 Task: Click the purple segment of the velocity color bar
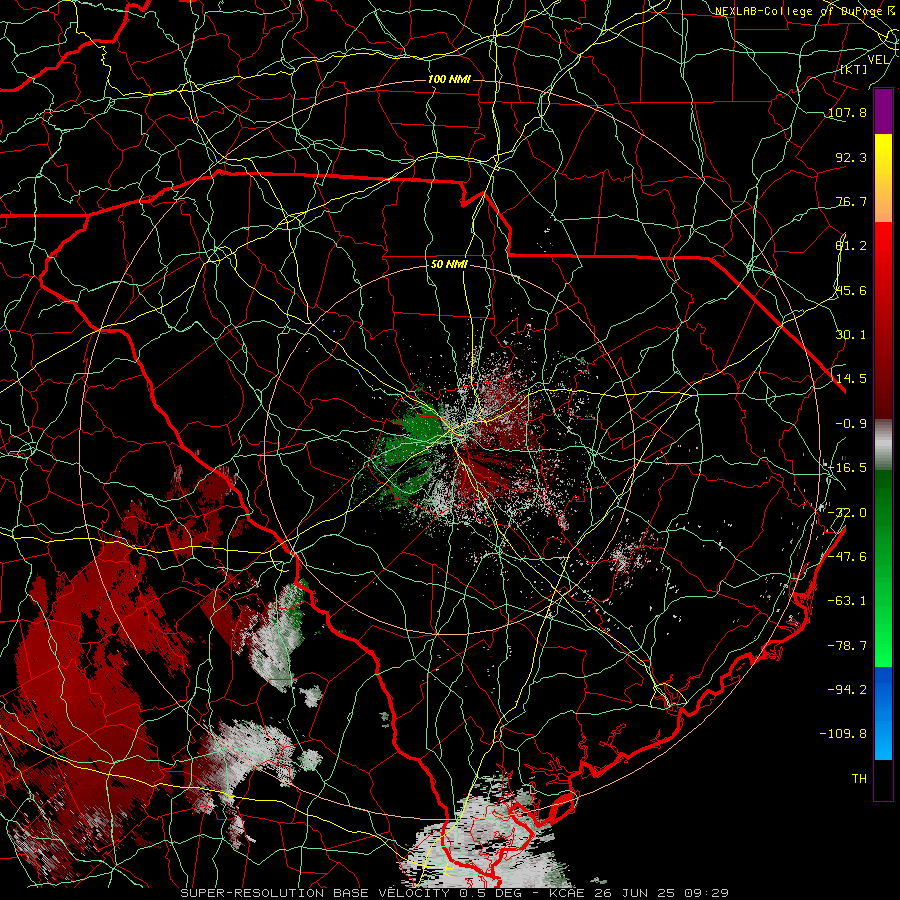pos(883,111)
